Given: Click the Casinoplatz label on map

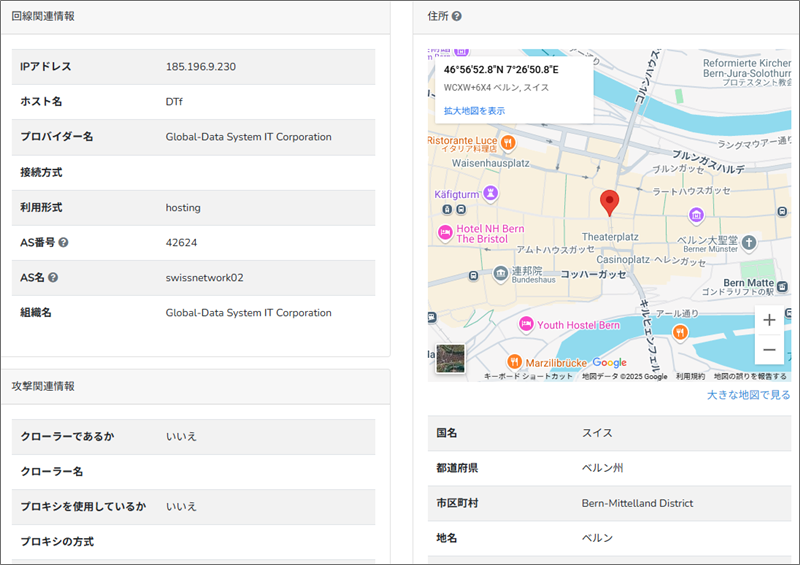Looking at the screenshot, I should (623, 259).
